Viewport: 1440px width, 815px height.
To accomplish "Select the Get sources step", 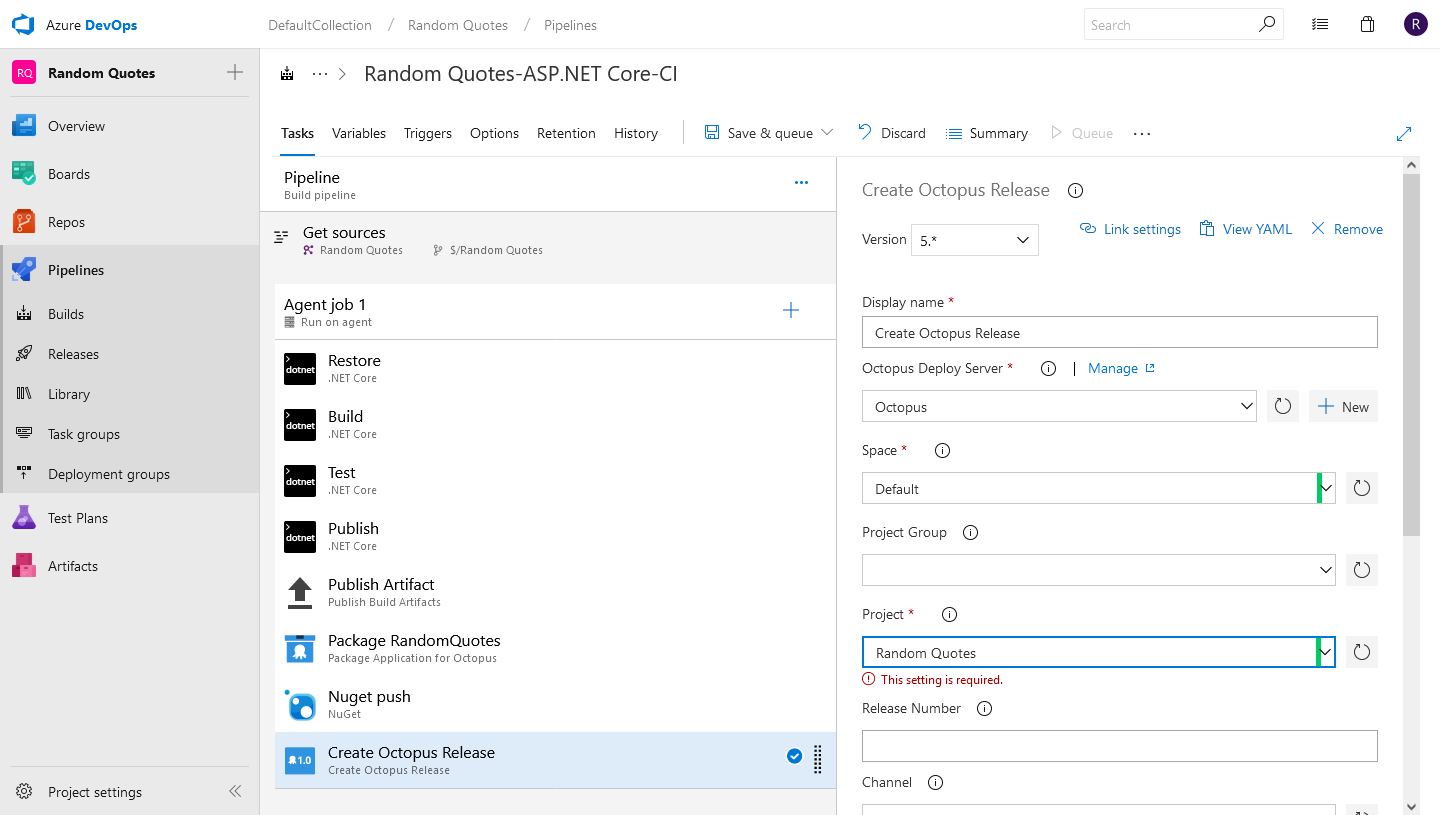I will pos(548,240).
